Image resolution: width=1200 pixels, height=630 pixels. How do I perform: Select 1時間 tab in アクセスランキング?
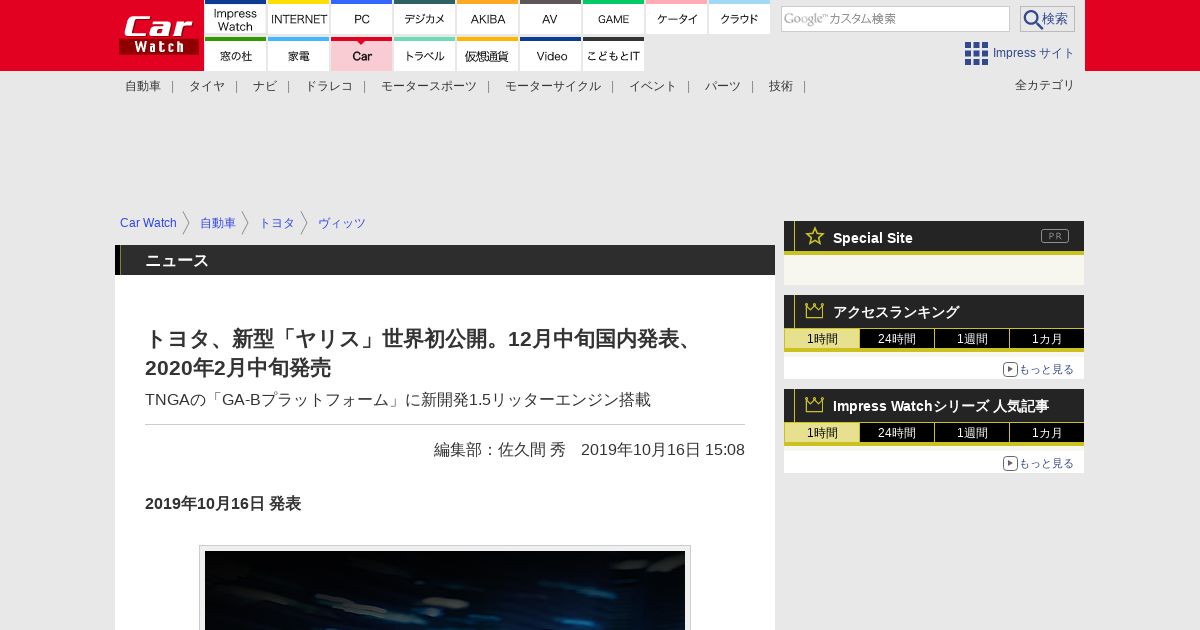tap(822, 339)
